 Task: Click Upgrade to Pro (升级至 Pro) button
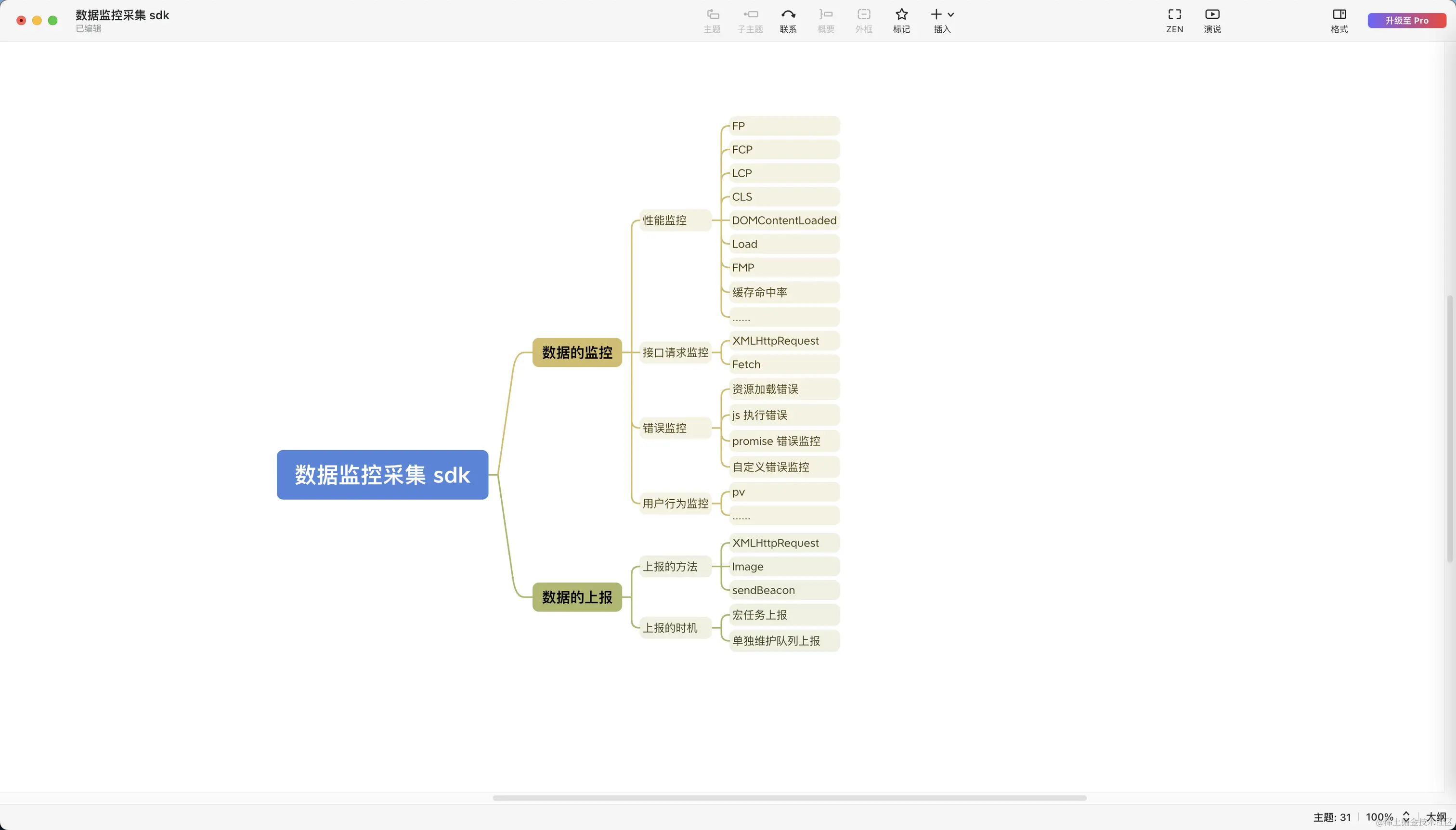(1406, 21)
